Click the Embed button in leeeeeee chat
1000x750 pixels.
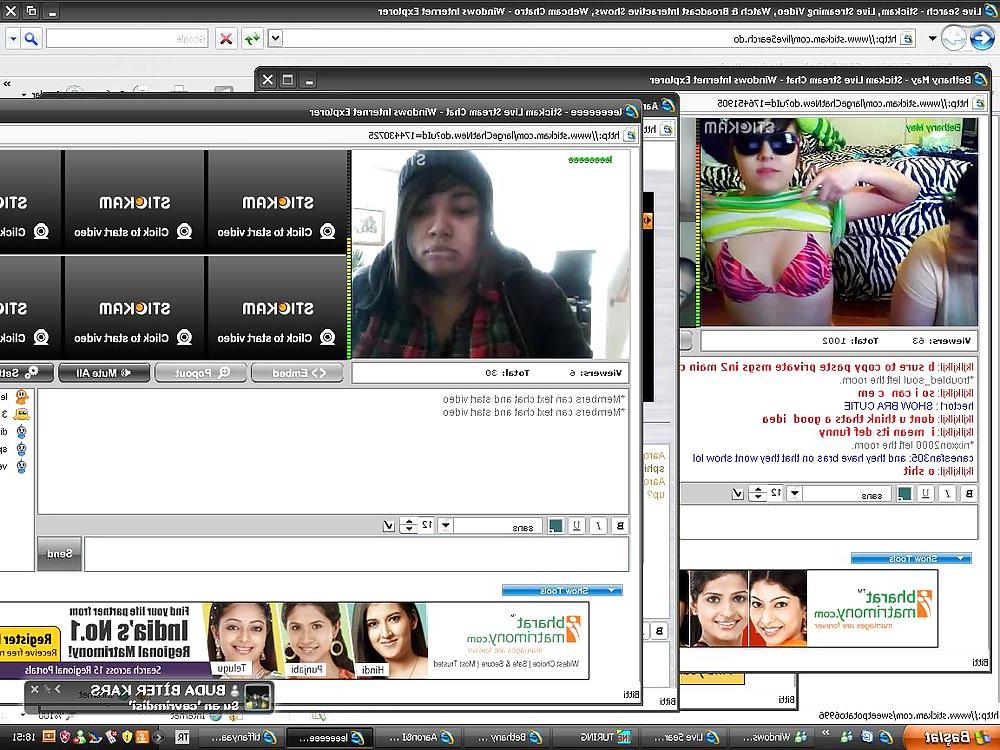click(298, 373)
